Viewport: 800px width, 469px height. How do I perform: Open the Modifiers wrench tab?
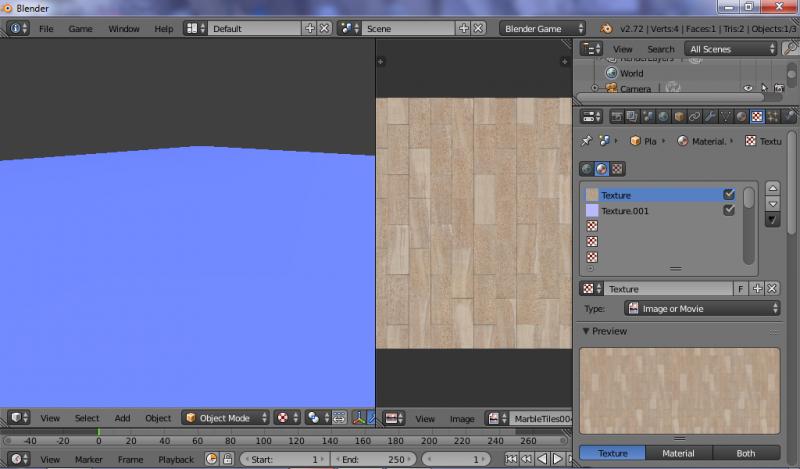(x=710, y=117)
